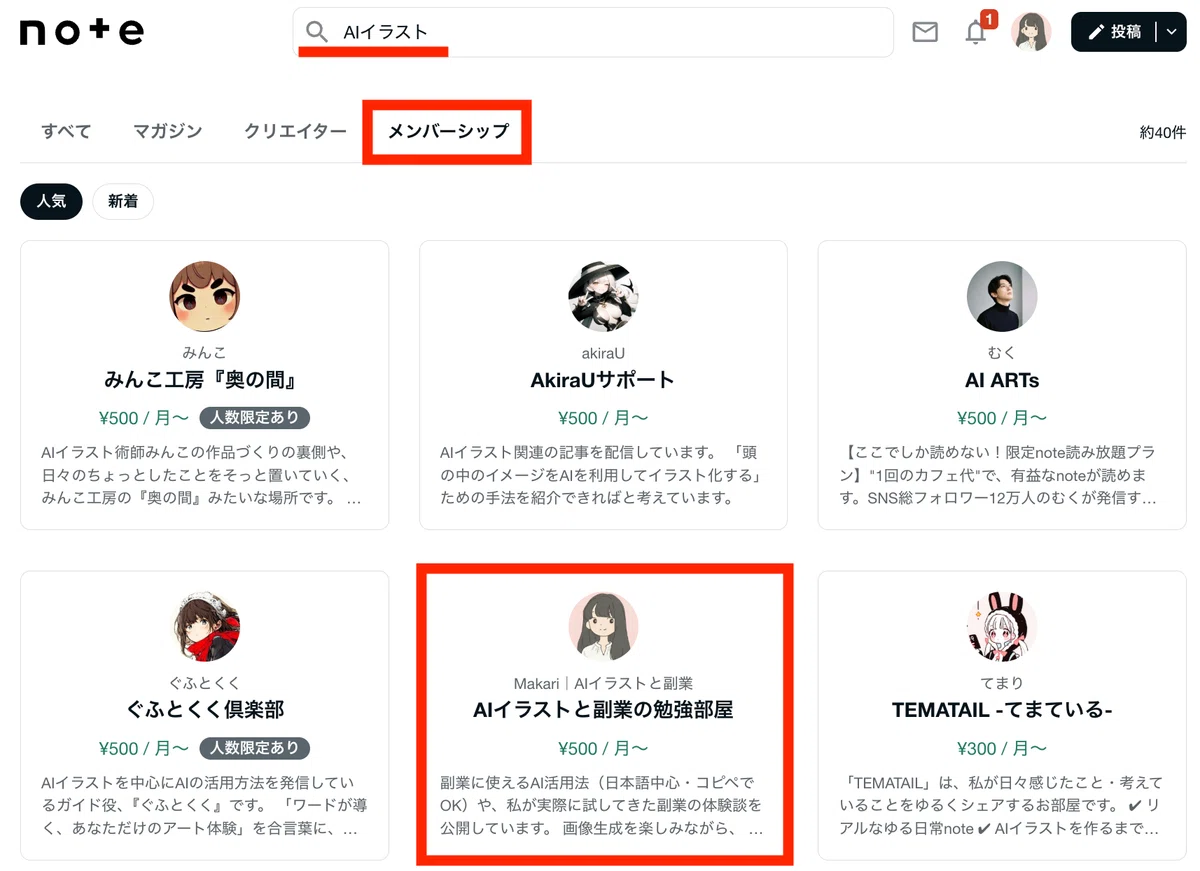Select the 新着 sort filter
The width and height of the screenshot is (1200, 871).
coord(123,201)
